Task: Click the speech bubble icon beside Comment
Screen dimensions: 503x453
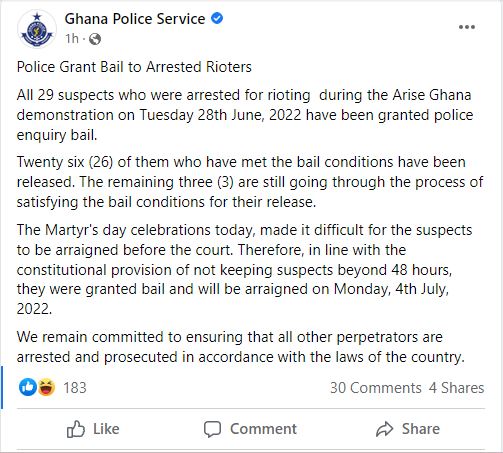Action: tap(212, 429)
